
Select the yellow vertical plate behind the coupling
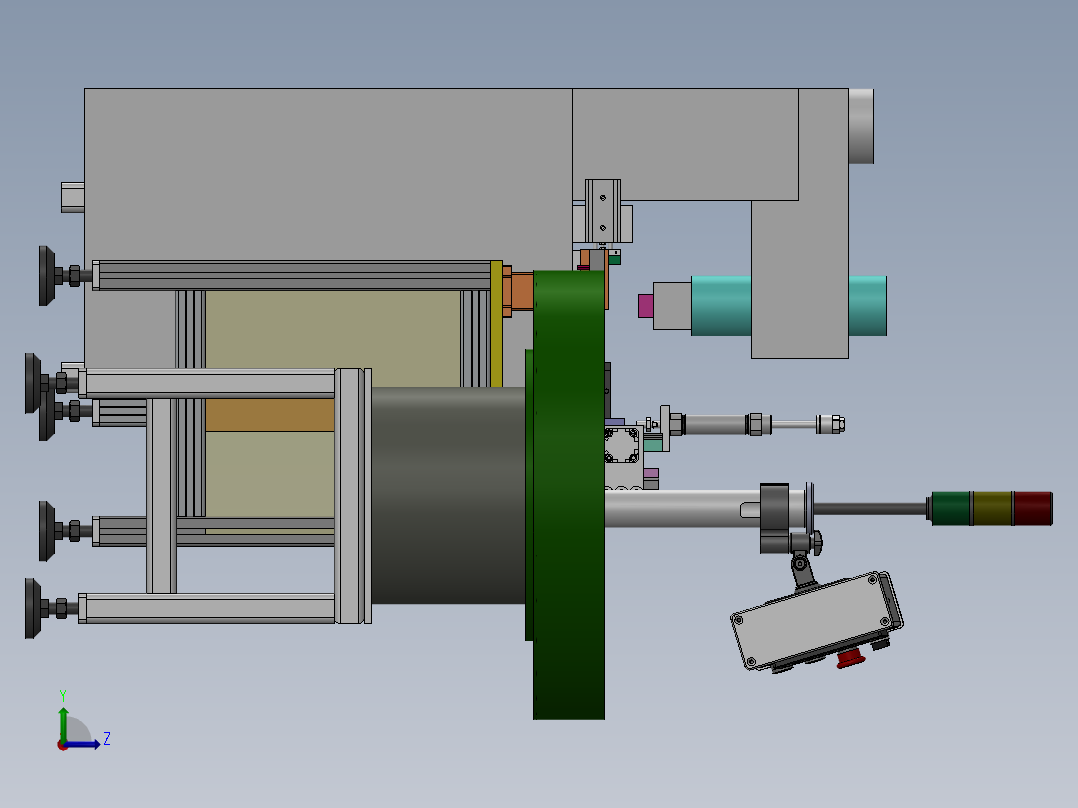[x=496, y=323]
